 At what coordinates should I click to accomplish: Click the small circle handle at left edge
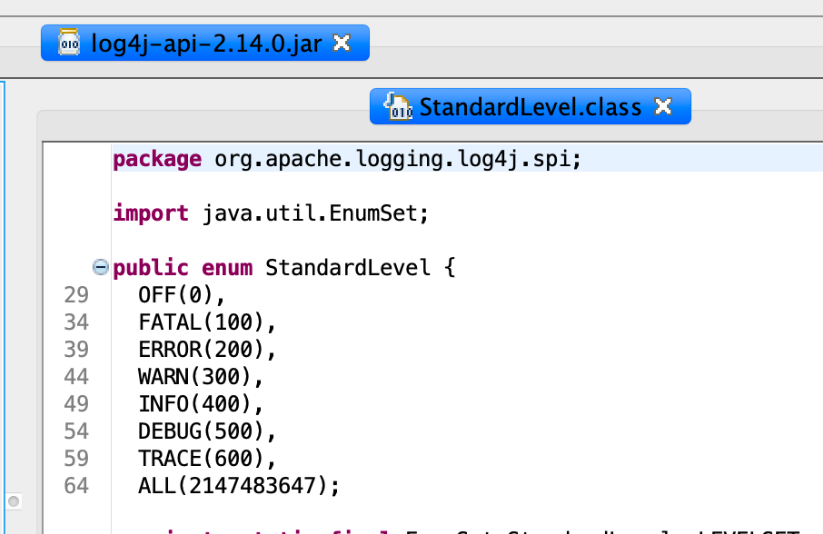[13, 500]
